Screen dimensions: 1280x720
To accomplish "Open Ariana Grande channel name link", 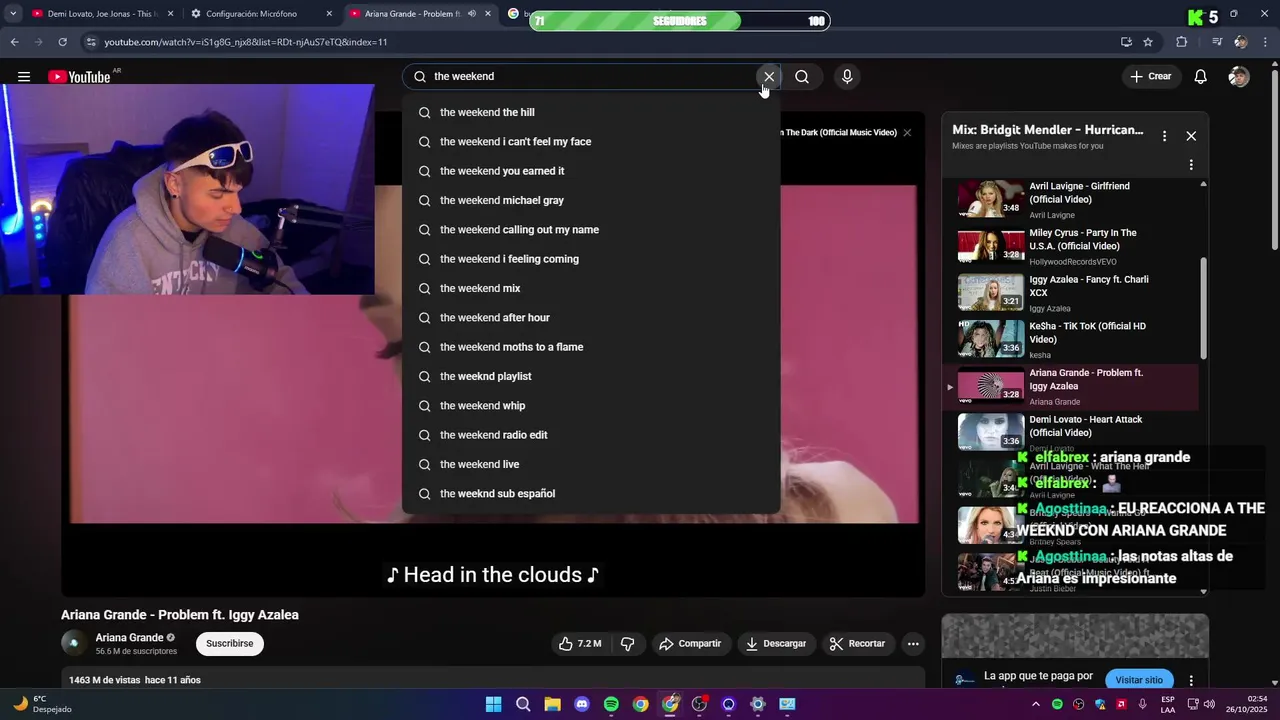I will (x=129, y=638).
